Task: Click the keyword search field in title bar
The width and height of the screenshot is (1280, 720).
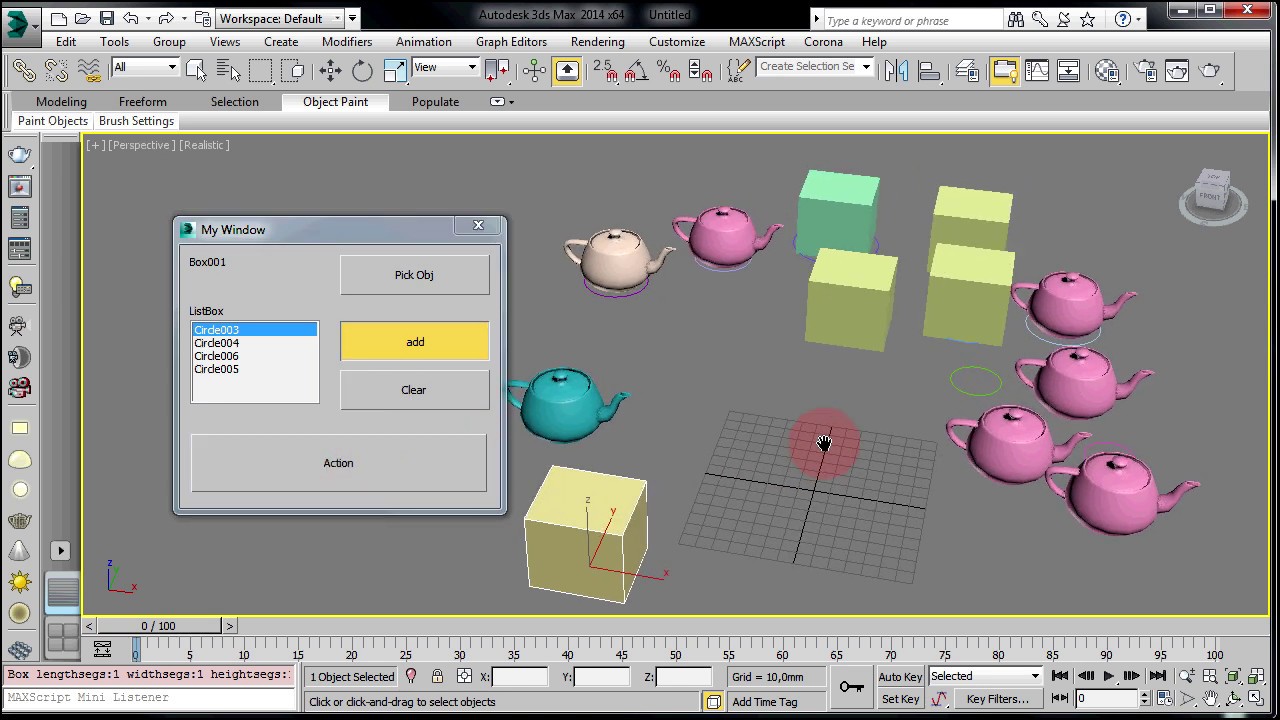Action: [x=912, y=20]
